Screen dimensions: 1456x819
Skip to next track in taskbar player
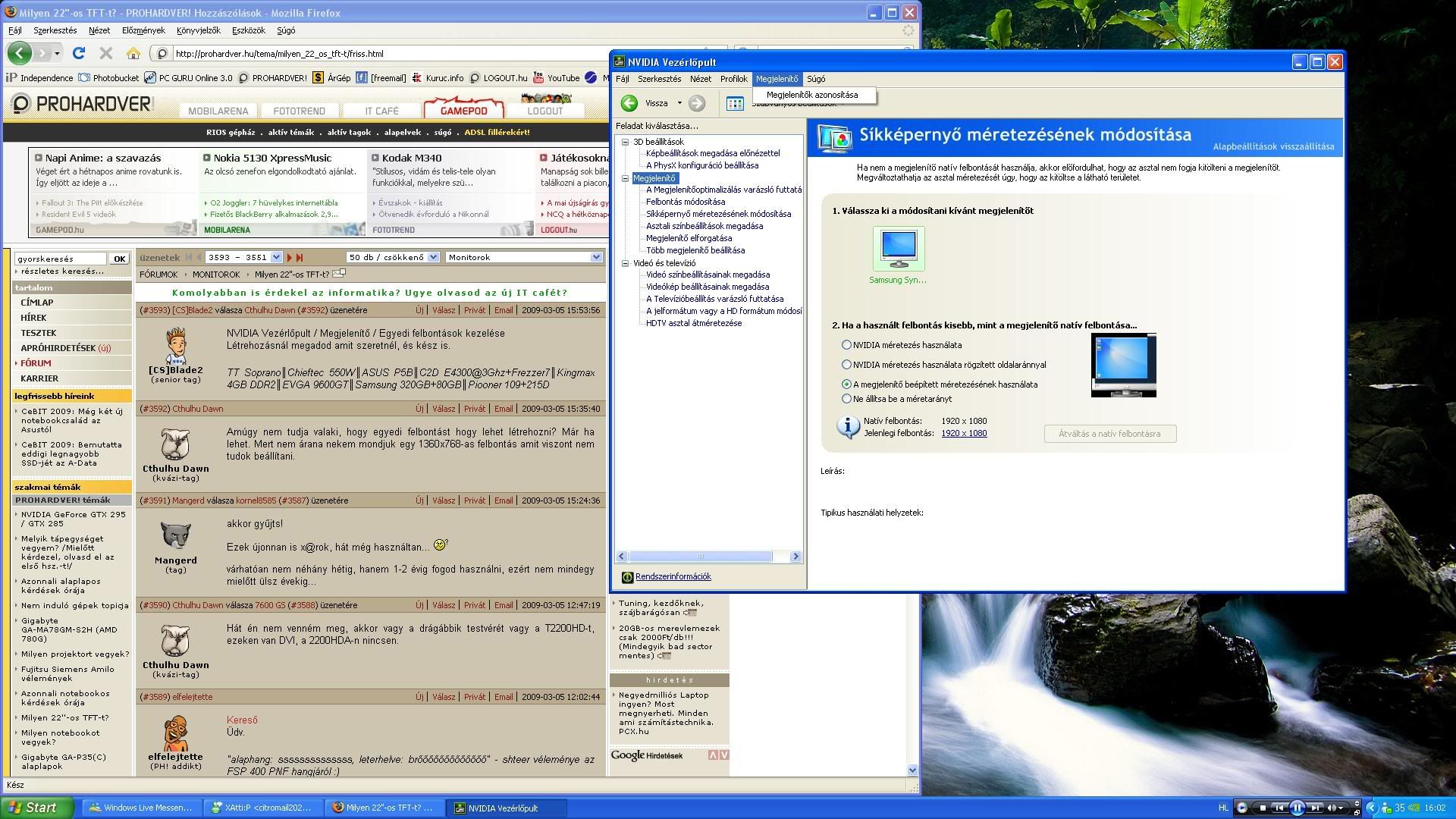(x=1316, y=808)
